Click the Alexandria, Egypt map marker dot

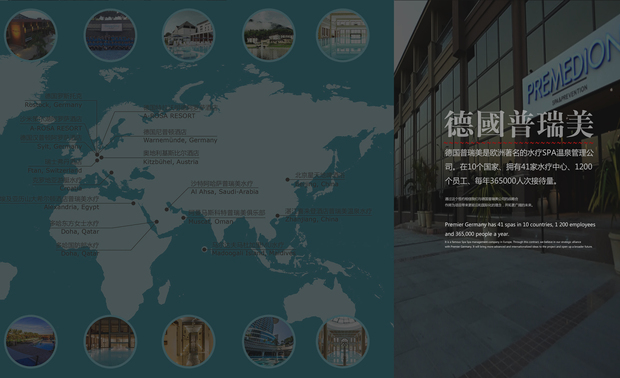click(133, 203)
